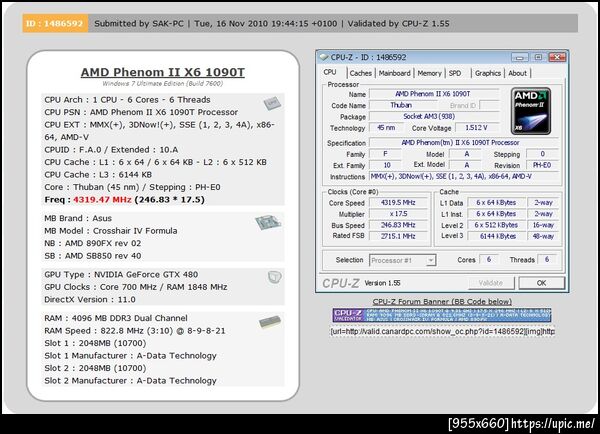
Task: Click the Instructions field in CPU-Z
Action: coord(463,176)
